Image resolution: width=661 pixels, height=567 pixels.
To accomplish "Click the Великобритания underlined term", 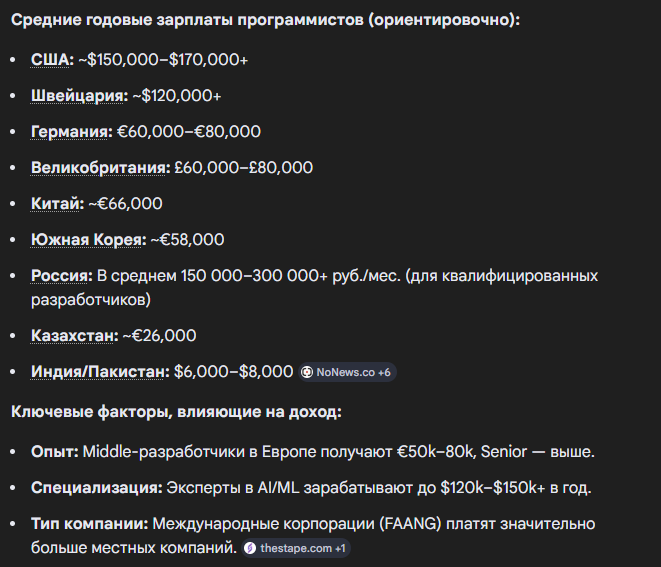I will 99,168.
